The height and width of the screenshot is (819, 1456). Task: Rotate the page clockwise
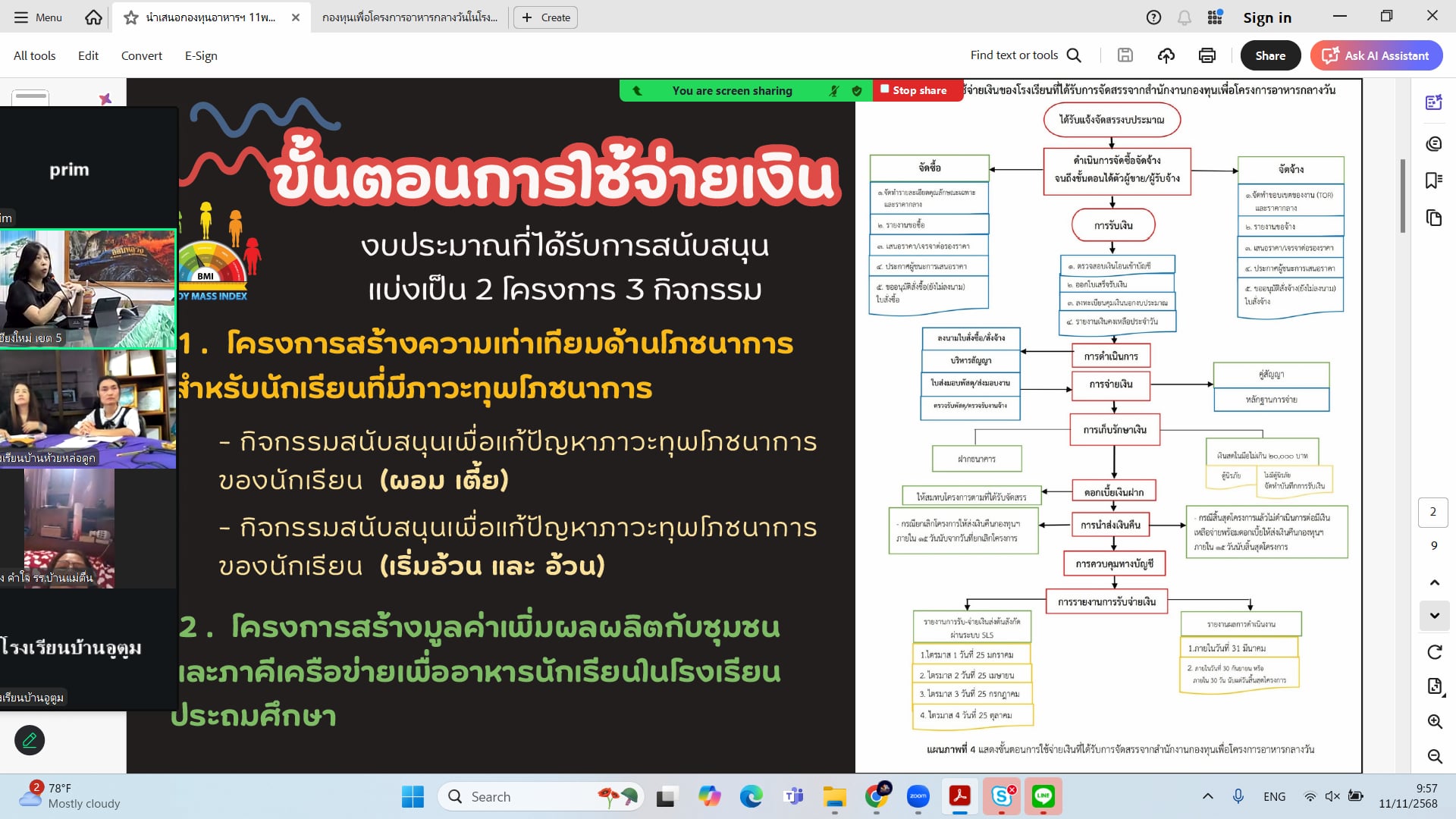click(x=1434, y=652)
